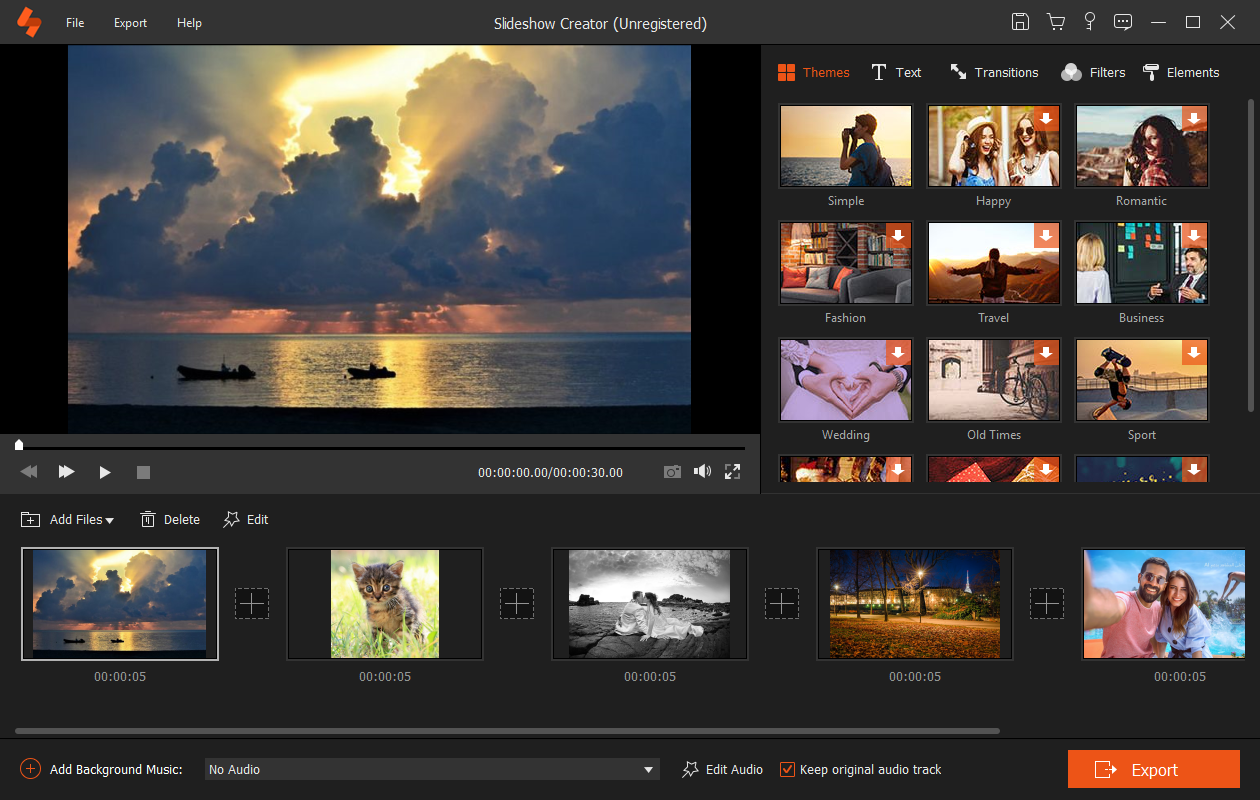Open the volume control icon in the preview toolbar
This screenshot has height=800, width=1260.
point(702,471)
